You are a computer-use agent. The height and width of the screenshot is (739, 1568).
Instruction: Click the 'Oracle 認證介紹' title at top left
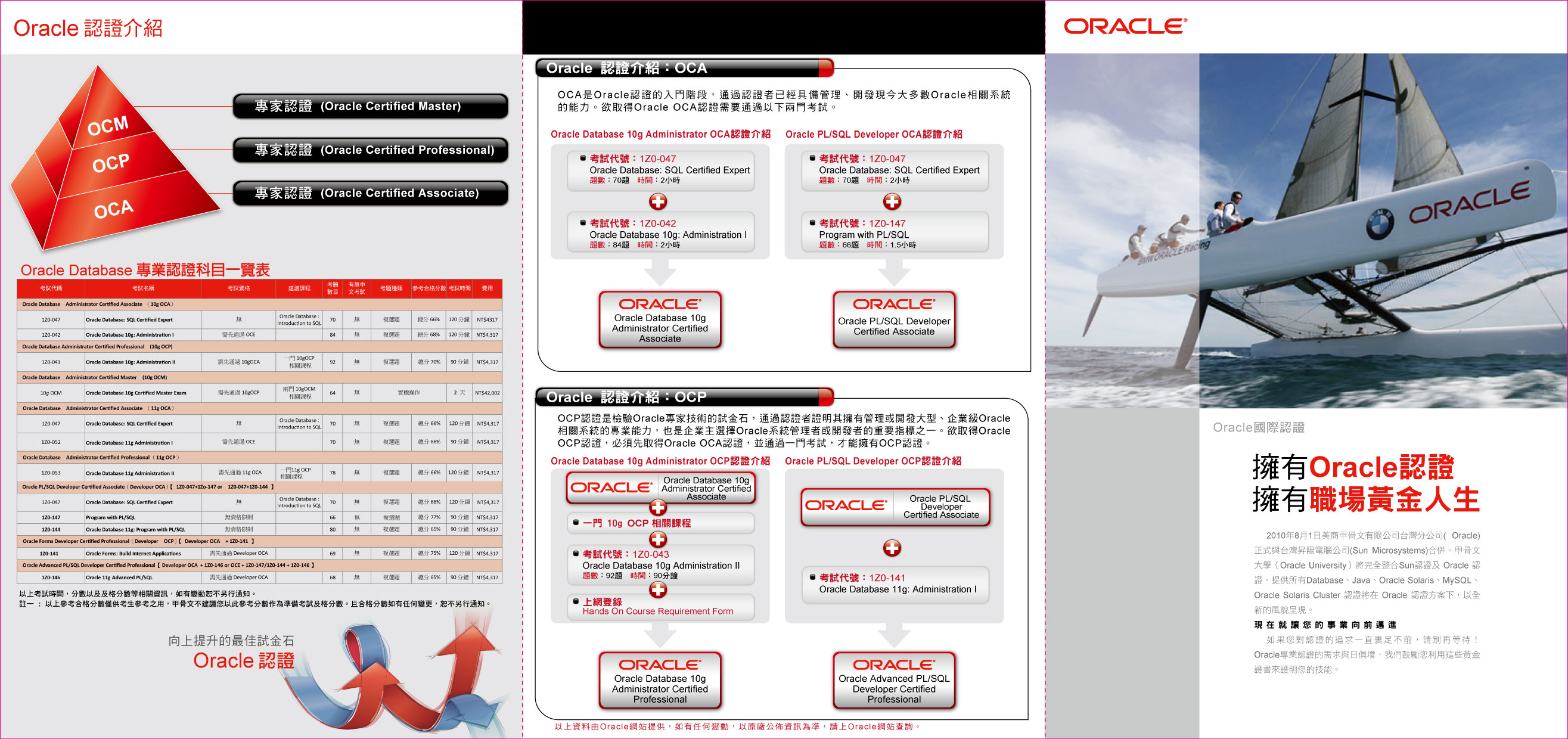point(88,28)
